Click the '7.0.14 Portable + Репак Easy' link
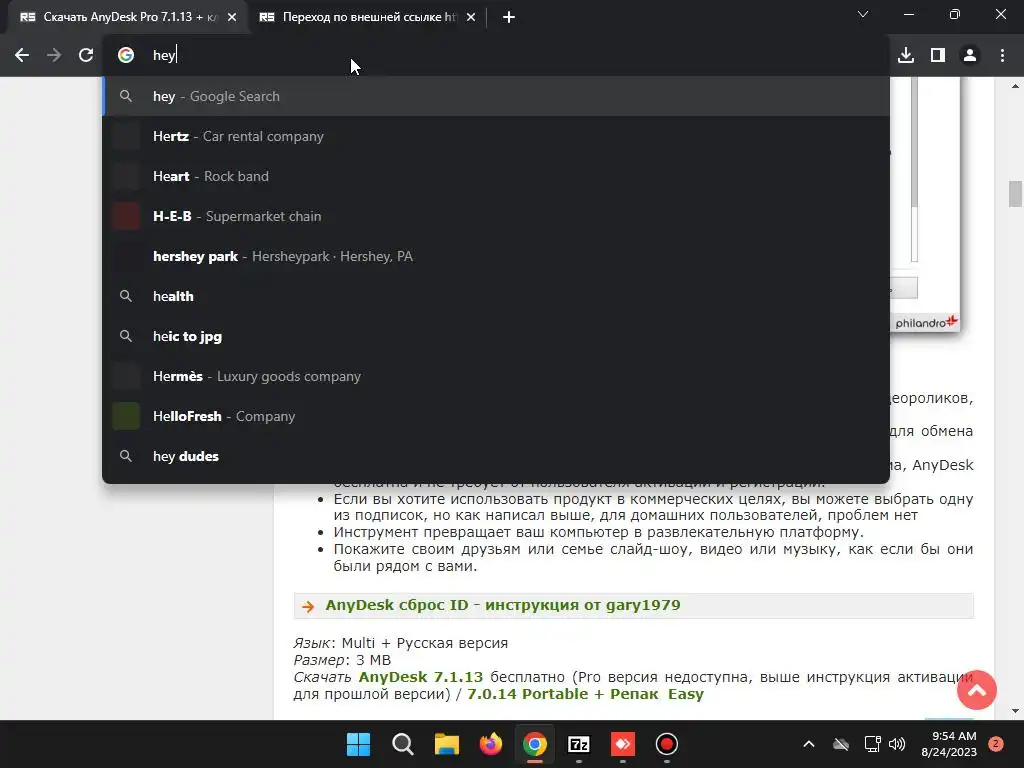 point(585,694)
